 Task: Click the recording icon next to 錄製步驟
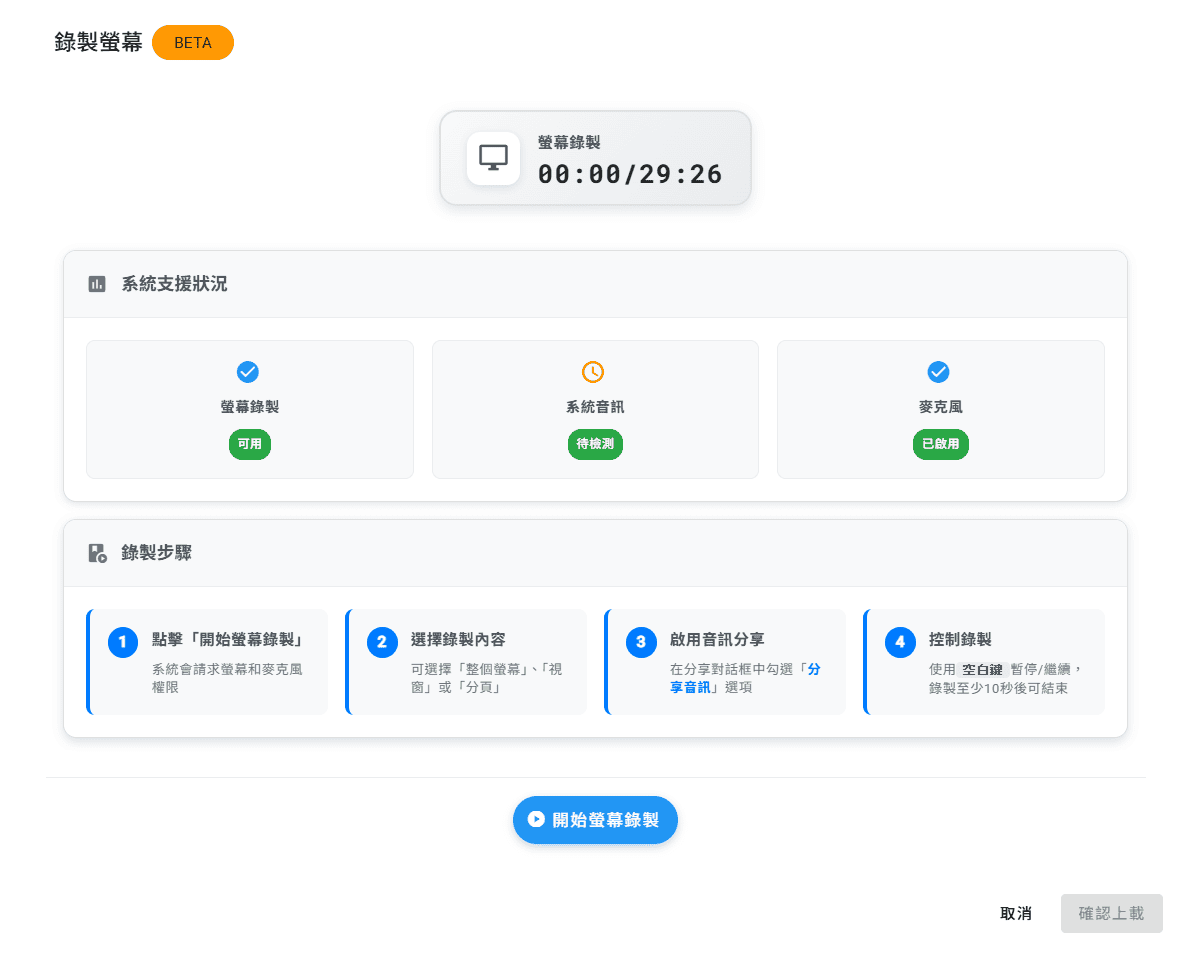click(x=97, y=553)
